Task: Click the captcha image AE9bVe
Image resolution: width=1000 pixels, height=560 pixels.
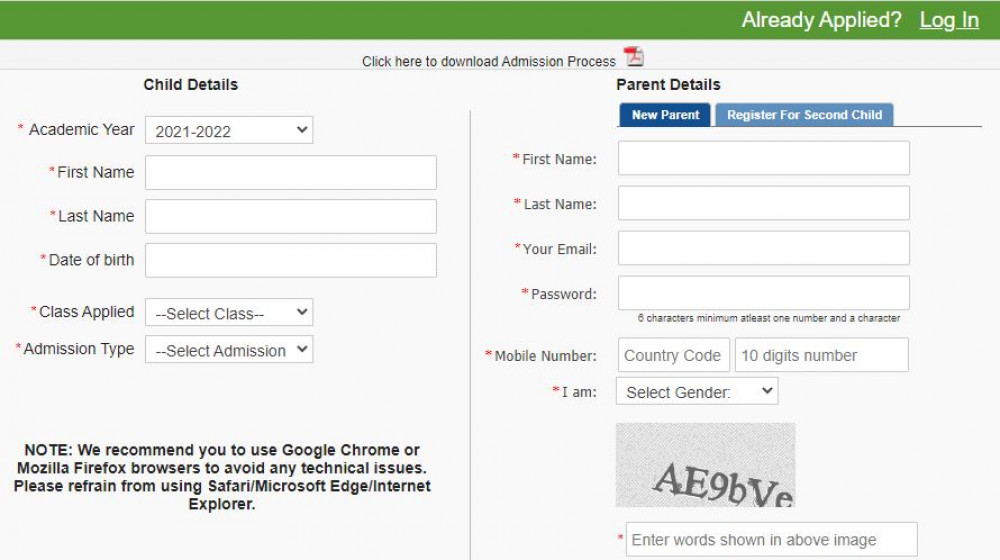Action: tap(706, 465)
